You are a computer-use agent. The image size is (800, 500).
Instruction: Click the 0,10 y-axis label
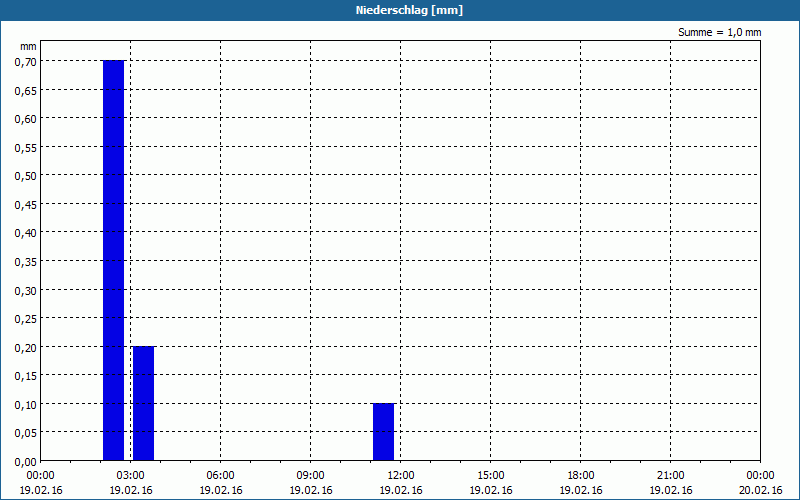coord(26,405)
